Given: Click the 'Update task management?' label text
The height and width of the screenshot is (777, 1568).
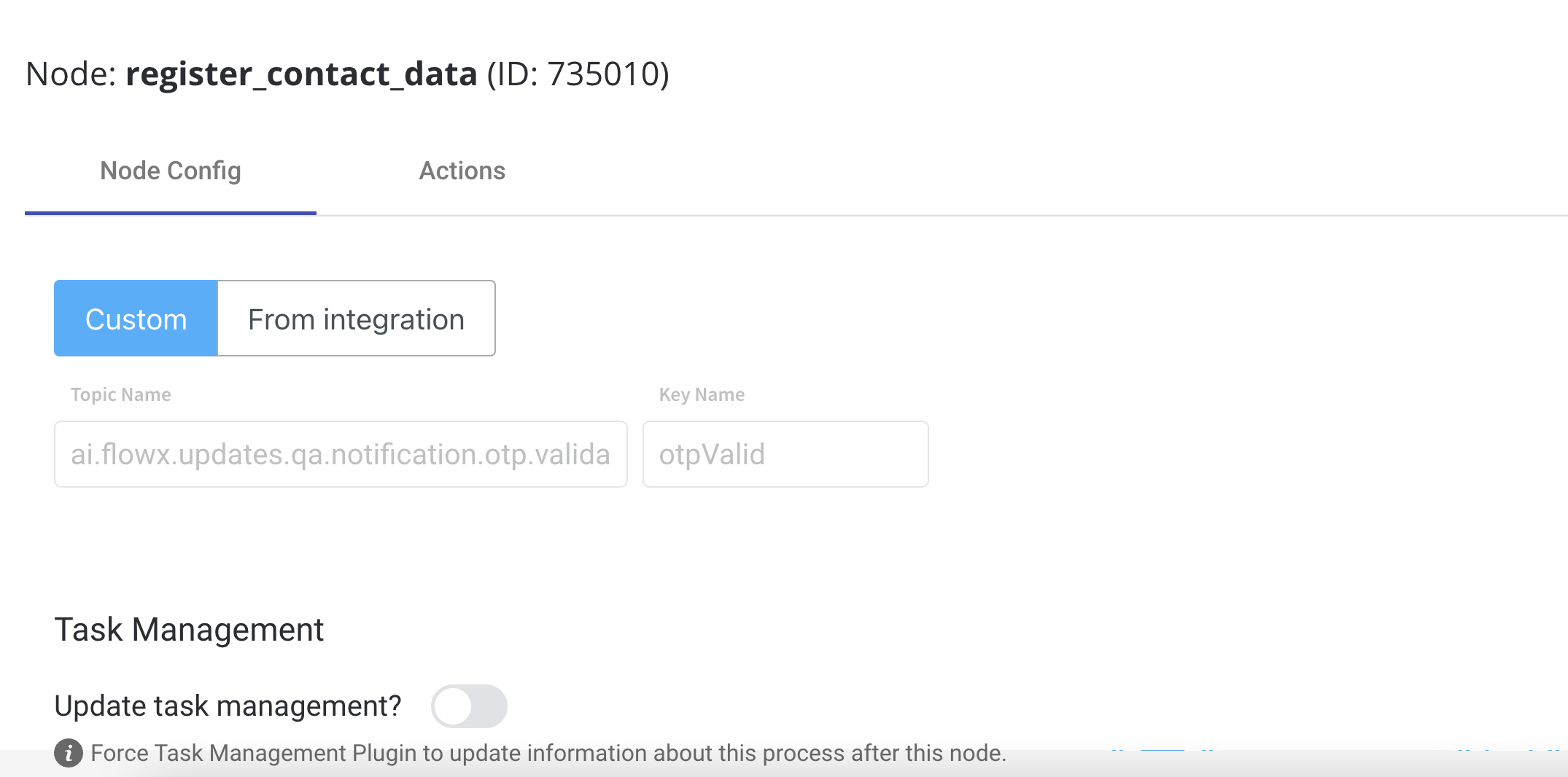Looking at the screenshot, I should (x=228, y=706).
